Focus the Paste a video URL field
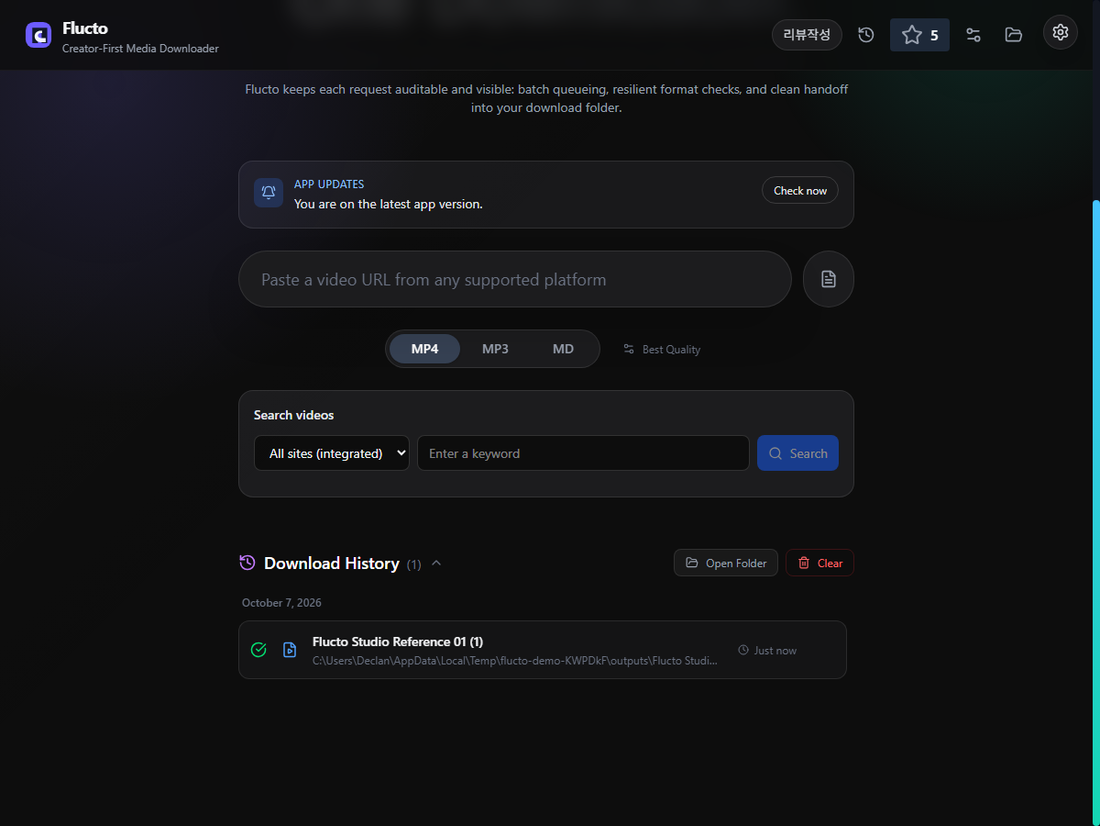1100x826 pixels. coord(515,279)
